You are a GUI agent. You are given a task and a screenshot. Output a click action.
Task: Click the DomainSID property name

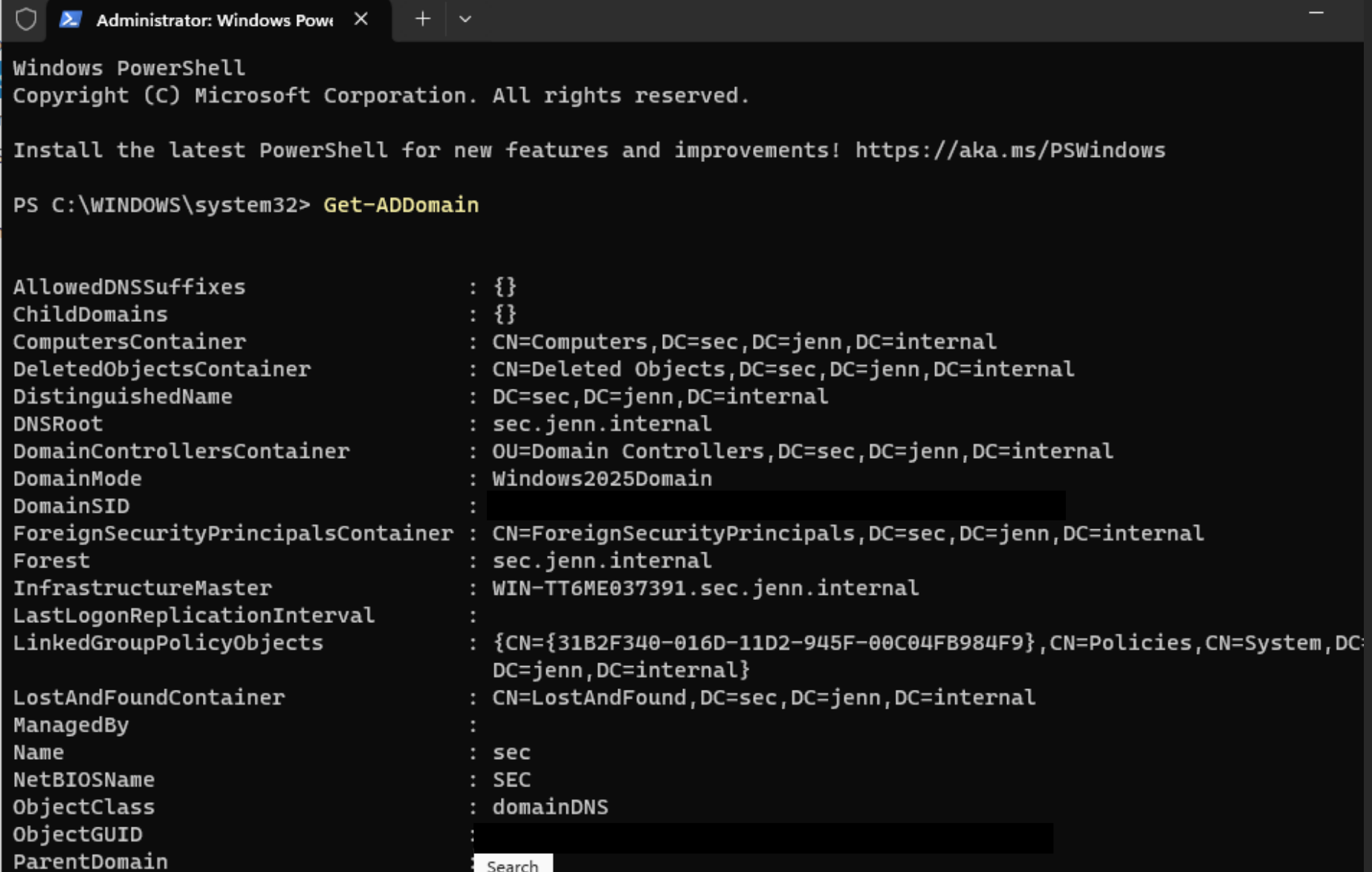tap(71, 506)
